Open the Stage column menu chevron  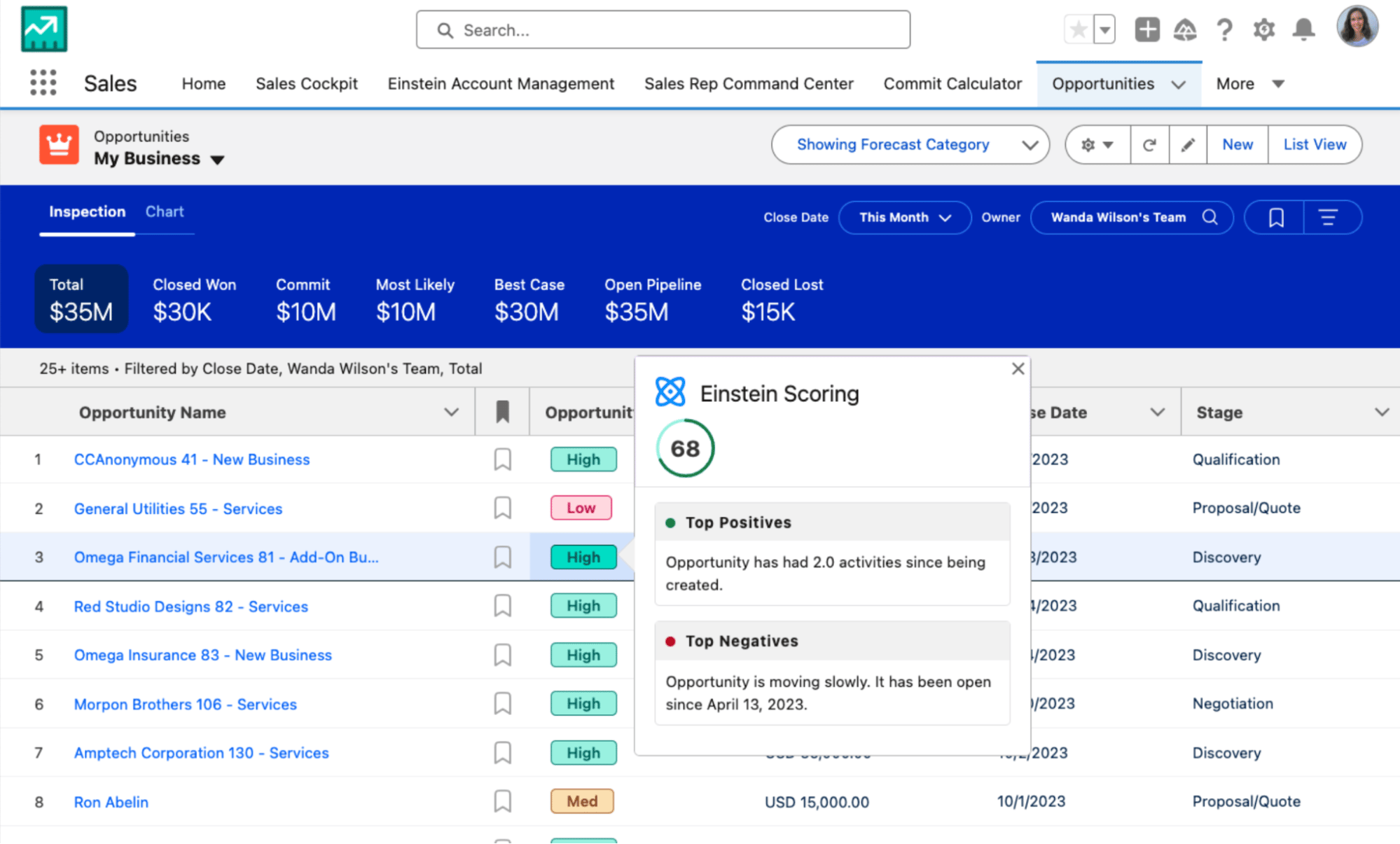tap(1381, 412)
